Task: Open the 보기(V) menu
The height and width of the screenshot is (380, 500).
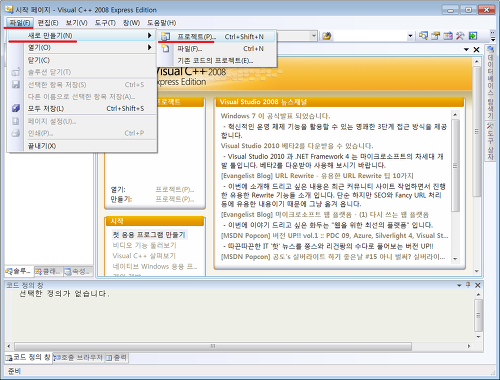Action: click(x=76, y=23)
